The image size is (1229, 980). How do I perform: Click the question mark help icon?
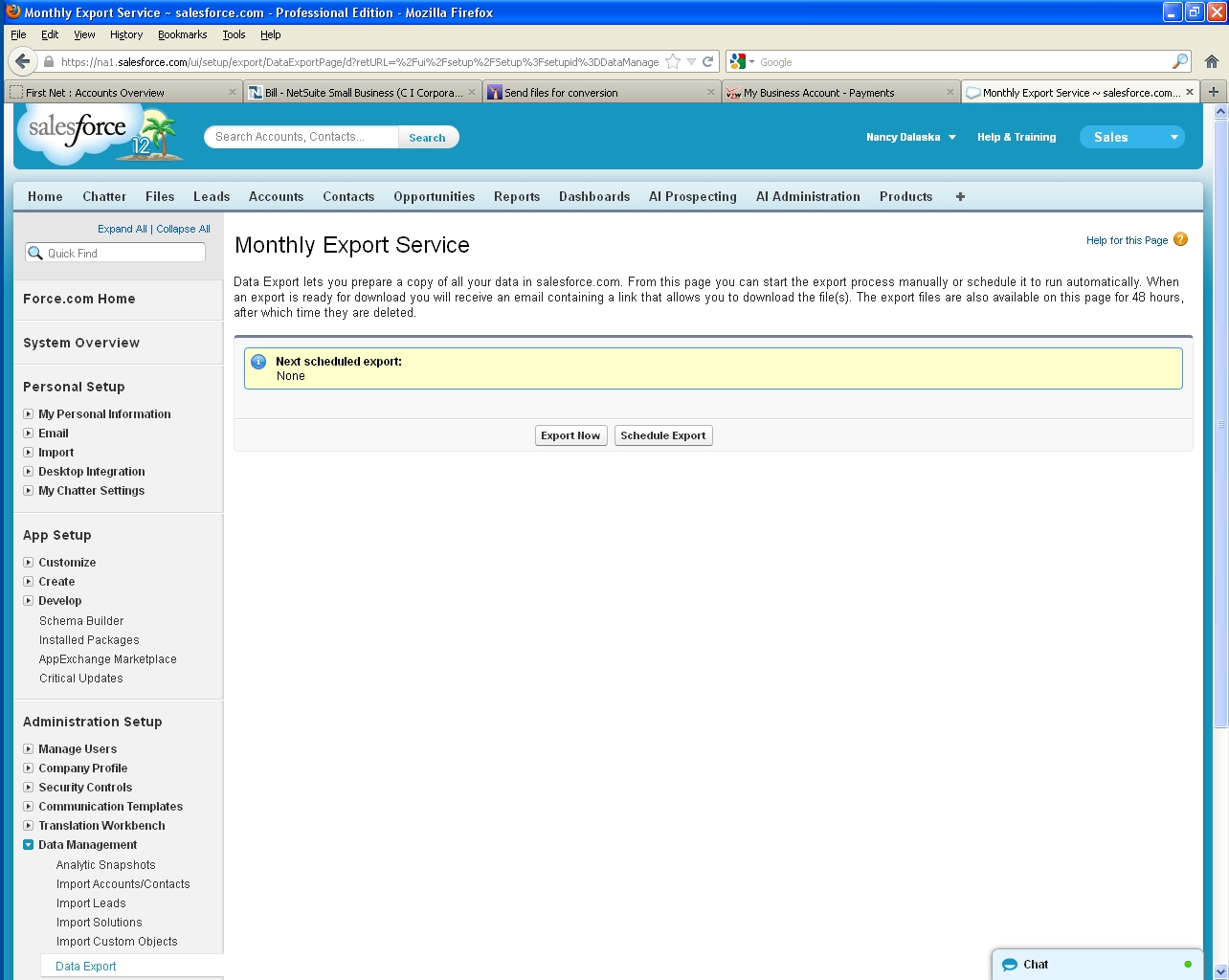[x=1180, y=239]
